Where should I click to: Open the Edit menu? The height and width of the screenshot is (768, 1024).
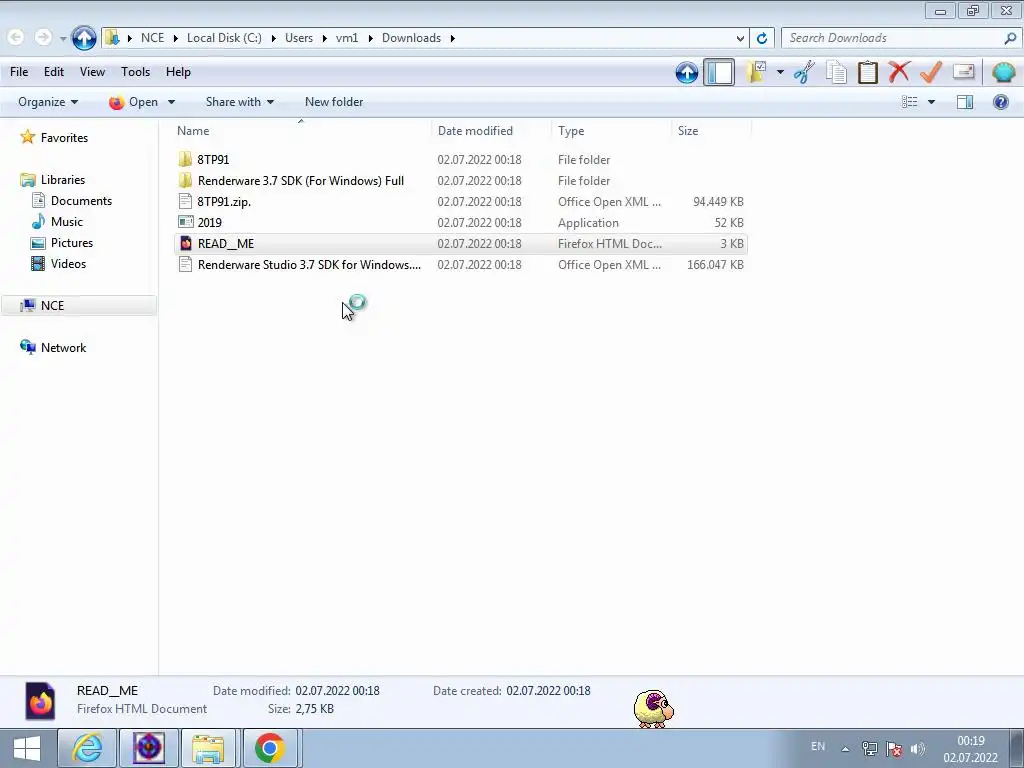pyautogui.click(x=54, y=72)
